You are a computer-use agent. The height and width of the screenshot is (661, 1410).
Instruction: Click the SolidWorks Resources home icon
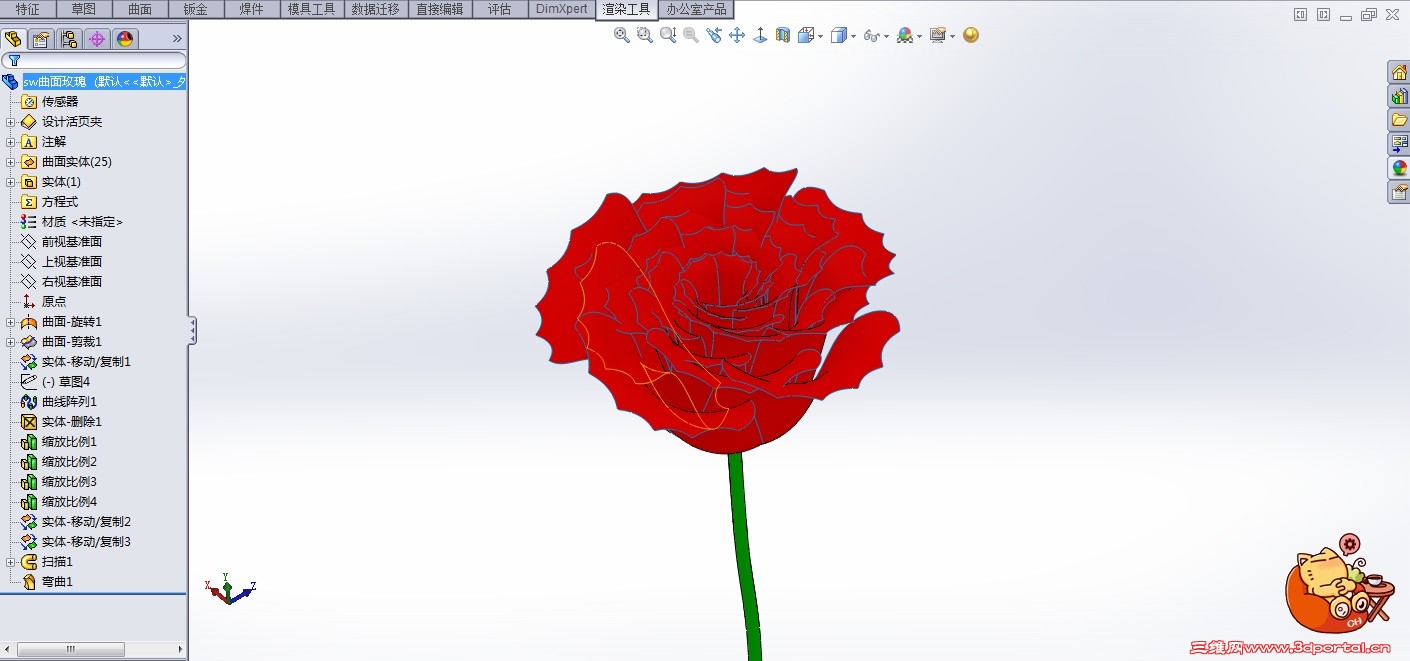[x=1399, y=72]
